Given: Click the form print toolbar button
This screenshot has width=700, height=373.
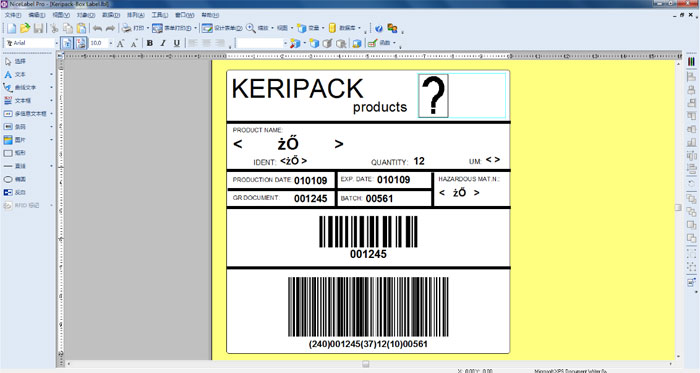Looking at the screenshot, I should pos(171,28).
